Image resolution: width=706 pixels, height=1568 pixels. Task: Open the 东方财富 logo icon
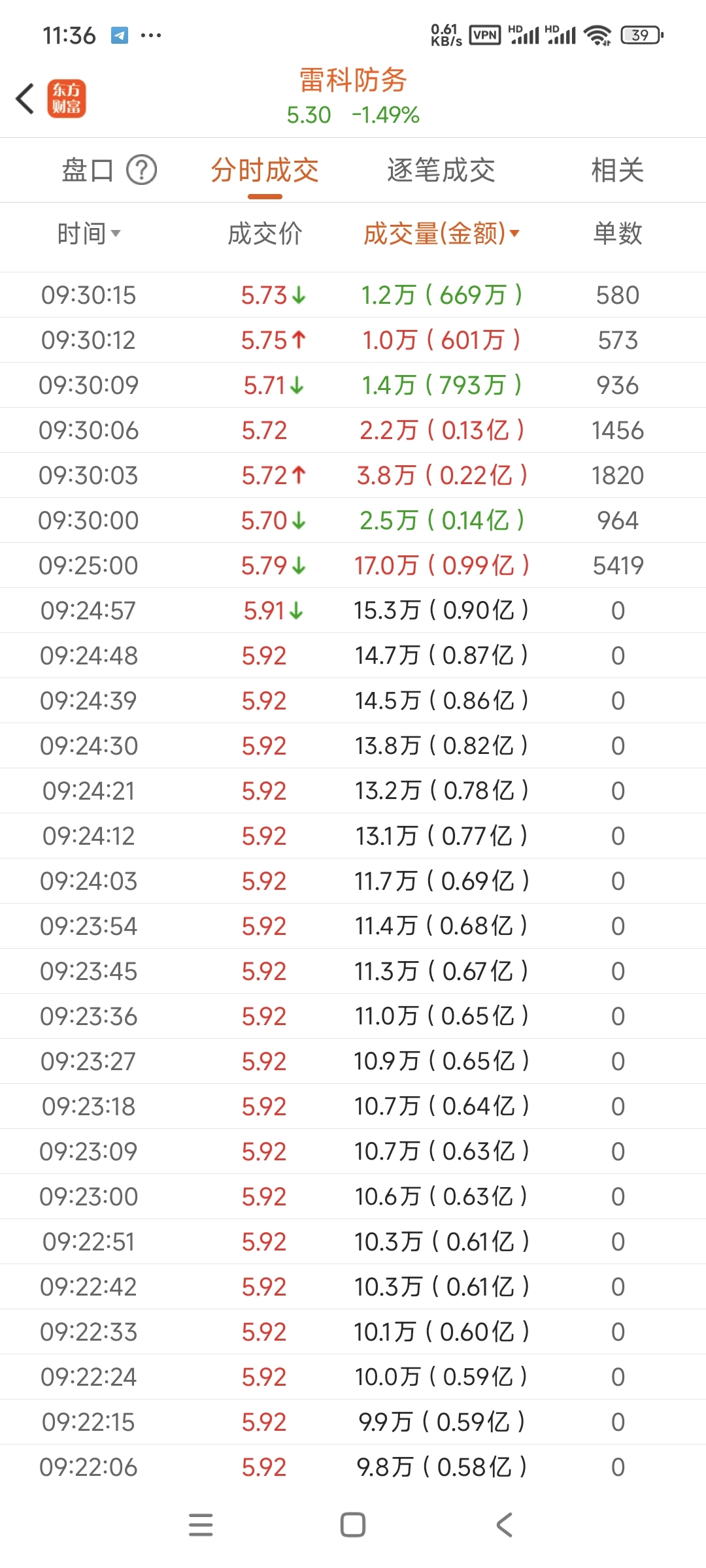click(x=66, y=99)
